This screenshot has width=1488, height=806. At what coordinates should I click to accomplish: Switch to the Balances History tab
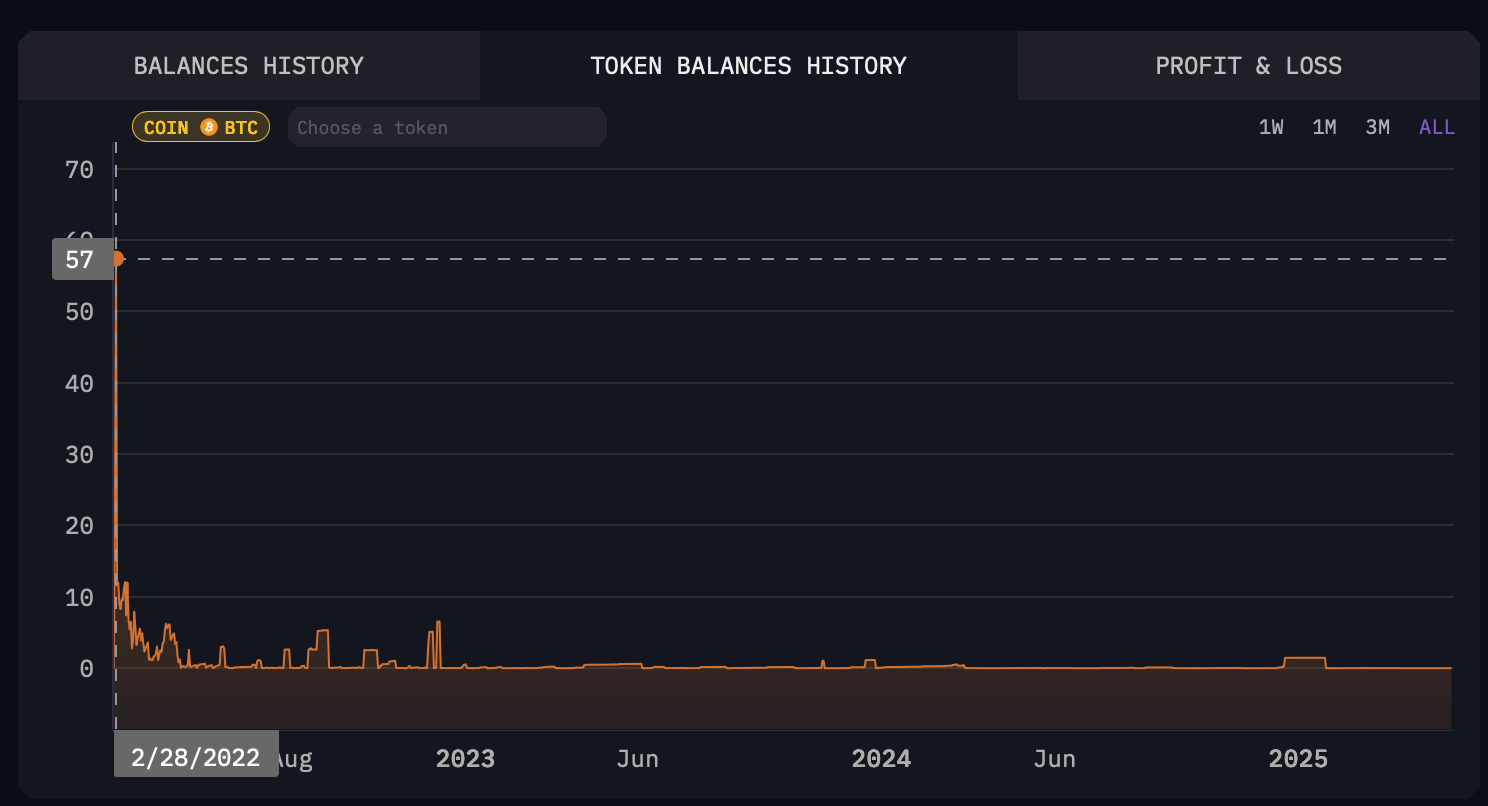point(248,66)
